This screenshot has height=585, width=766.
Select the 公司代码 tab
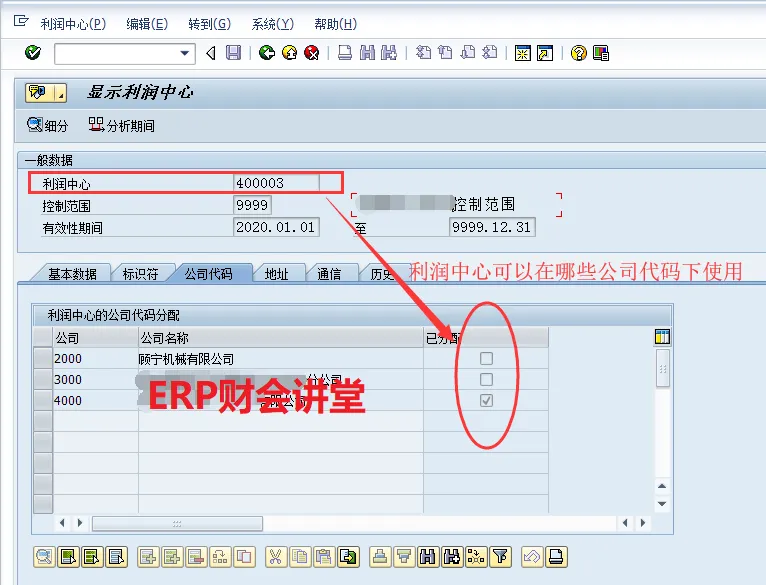[x=209, y=274]
